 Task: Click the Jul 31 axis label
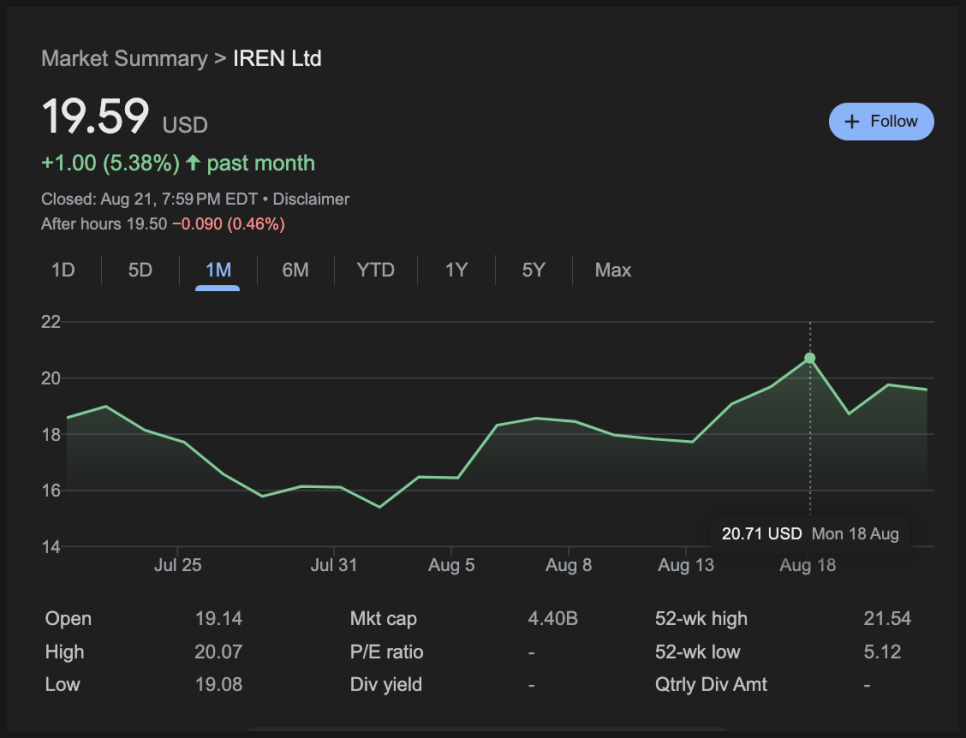click(x=334, y=565)
